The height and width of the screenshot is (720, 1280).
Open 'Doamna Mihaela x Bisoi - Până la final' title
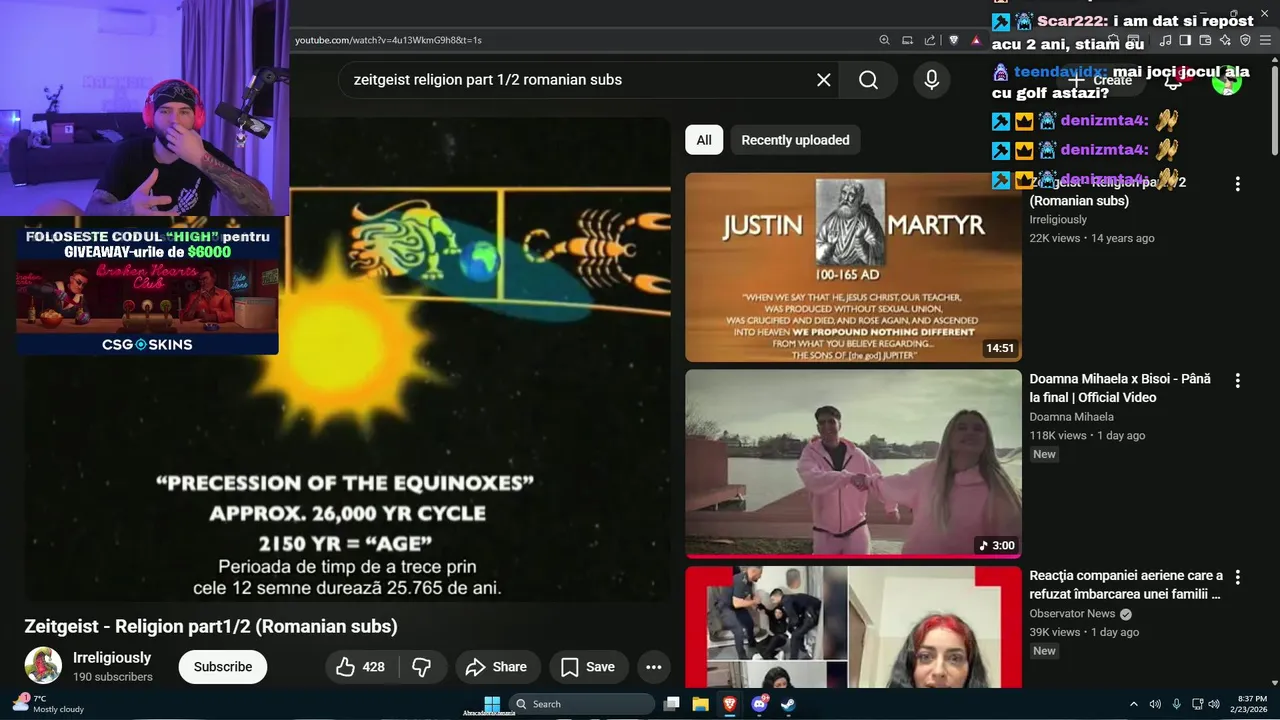click(1120, 388)
